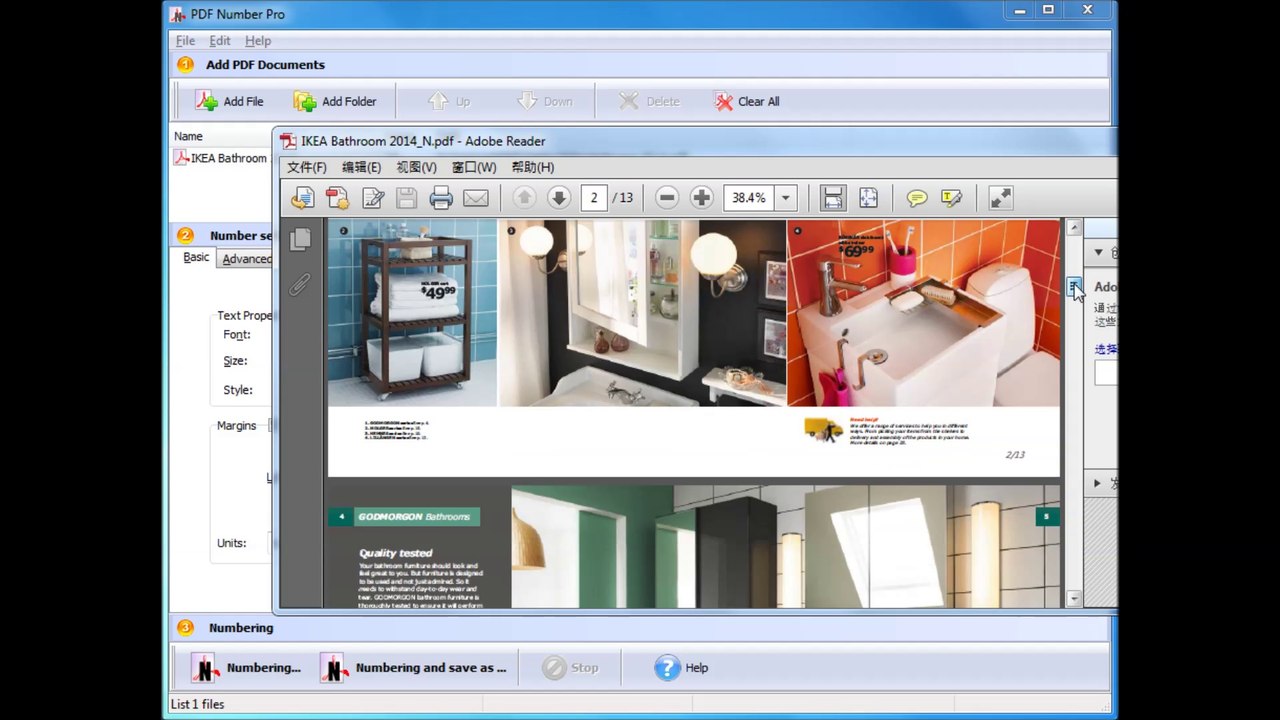Collapse the right pane section with the down triangle

coord(1098,253)
